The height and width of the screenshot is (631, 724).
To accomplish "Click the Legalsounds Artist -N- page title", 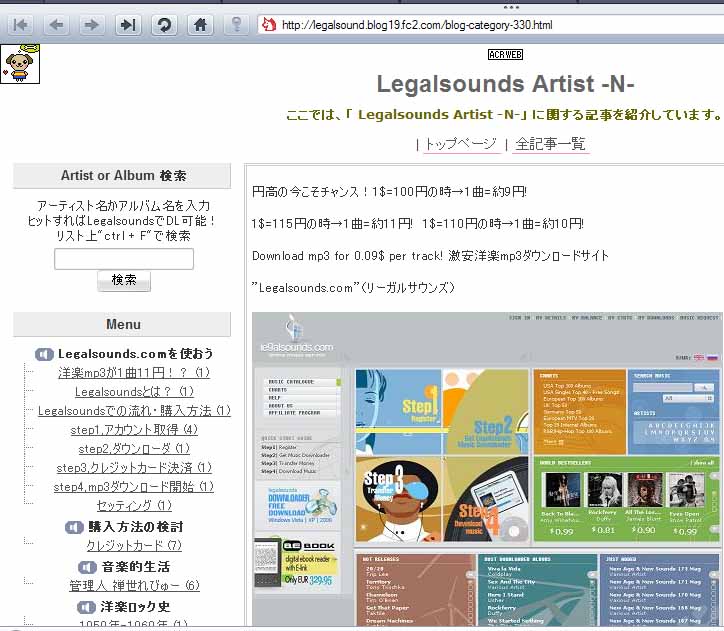I will click(506, 84).
